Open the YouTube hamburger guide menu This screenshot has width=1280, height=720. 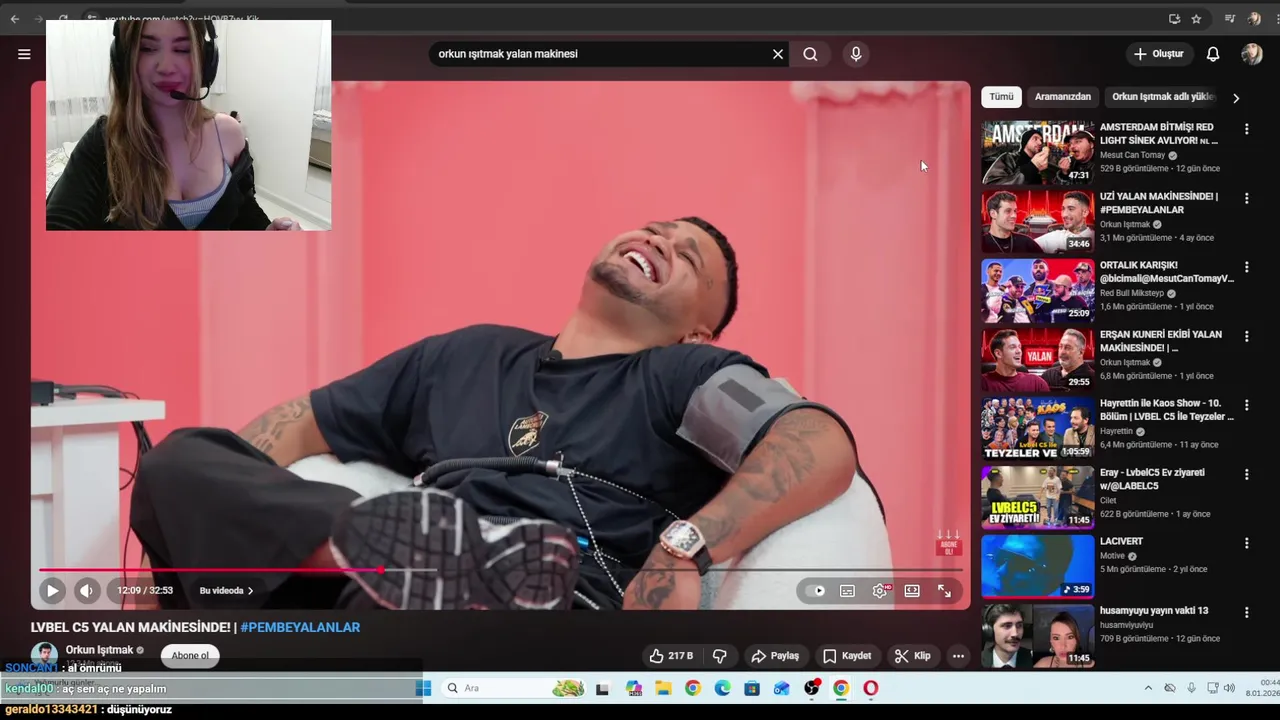point(24,54)
